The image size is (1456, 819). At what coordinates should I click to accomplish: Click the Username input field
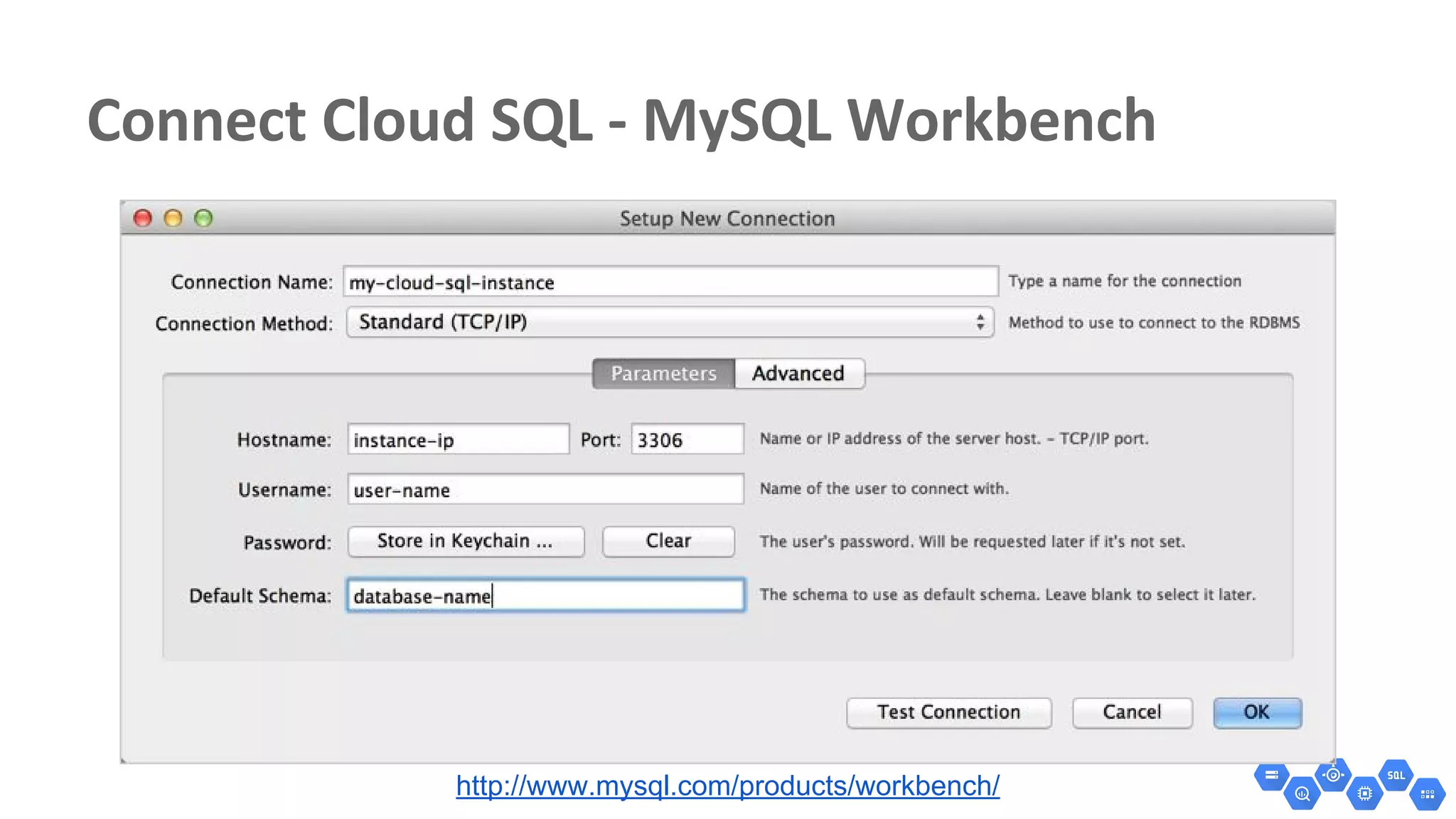click(545, 489)
